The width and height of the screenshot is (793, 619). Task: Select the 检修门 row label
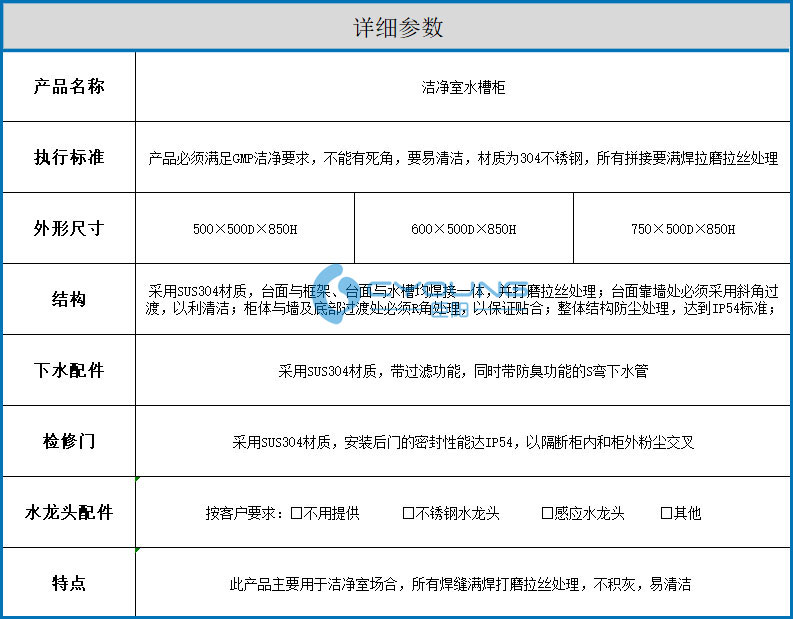click(68, 441)
